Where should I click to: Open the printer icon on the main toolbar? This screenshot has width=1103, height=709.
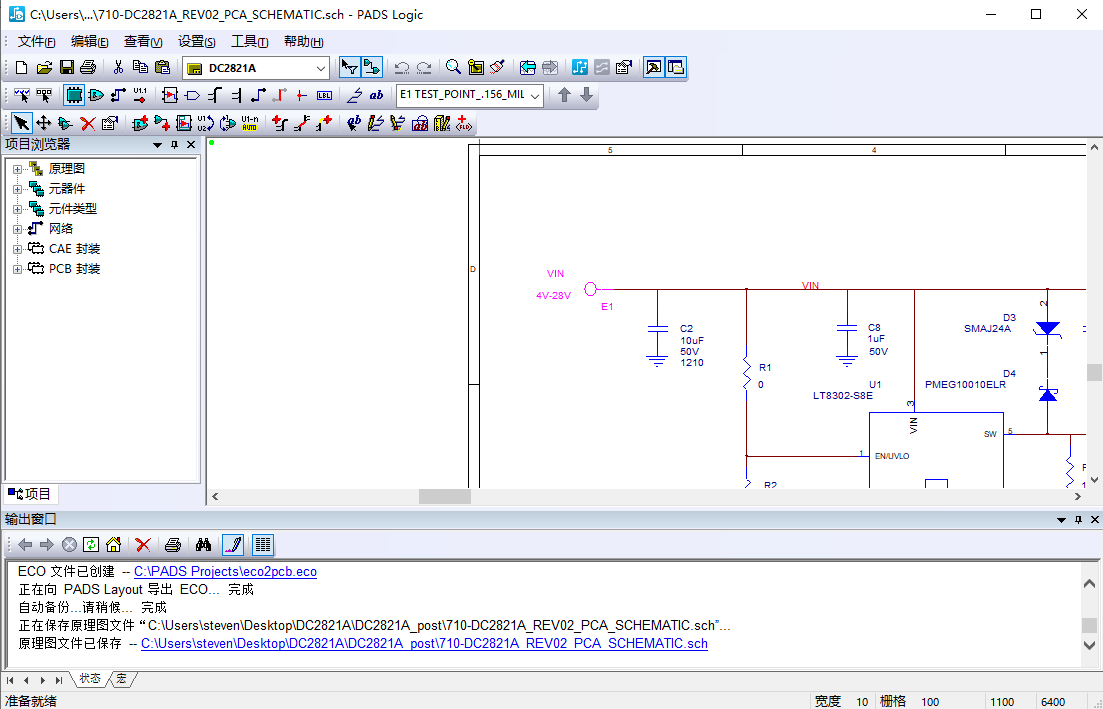(88, 67)
